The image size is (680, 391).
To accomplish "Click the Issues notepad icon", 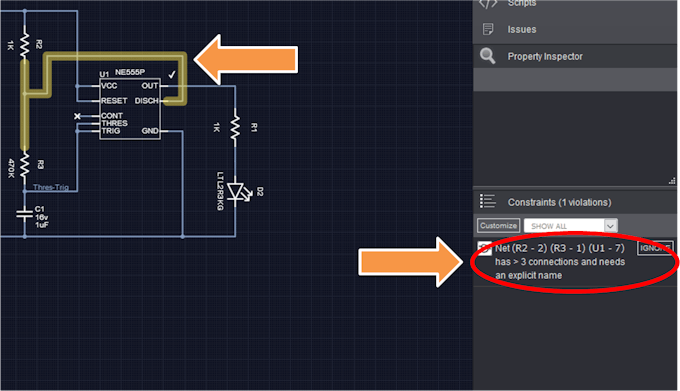I will (x=488, y=29).
